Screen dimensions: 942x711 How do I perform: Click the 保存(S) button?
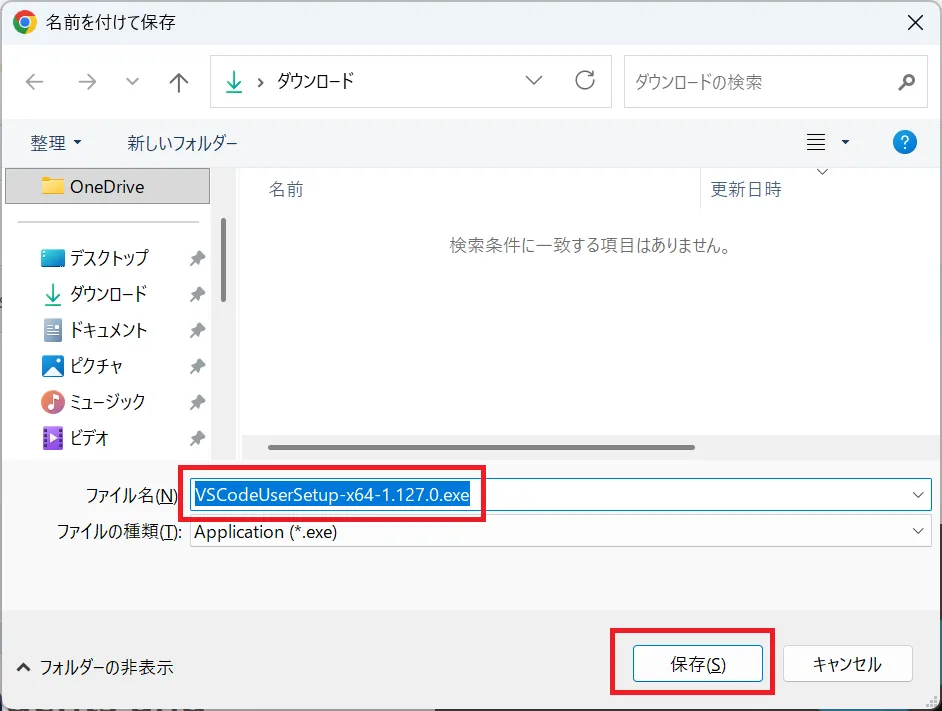697,664
